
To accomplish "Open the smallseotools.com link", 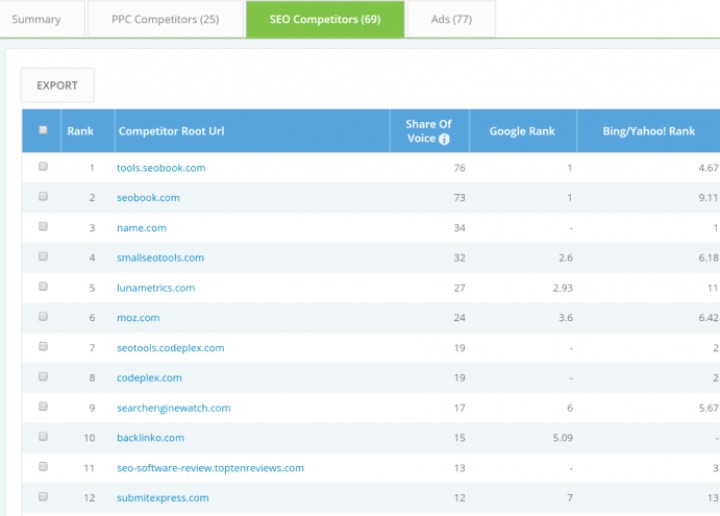I will [160, 258].
